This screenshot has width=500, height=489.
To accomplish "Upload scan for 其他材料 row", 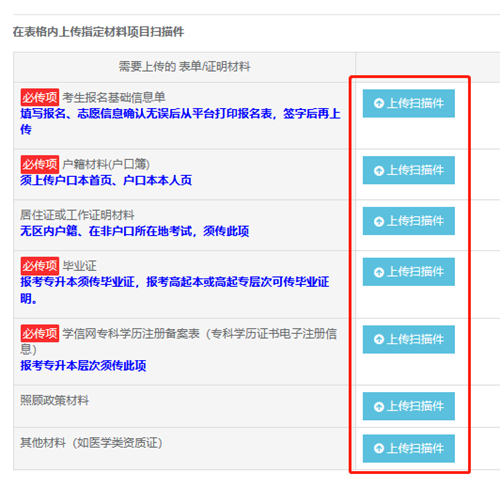I will [409, 448].
